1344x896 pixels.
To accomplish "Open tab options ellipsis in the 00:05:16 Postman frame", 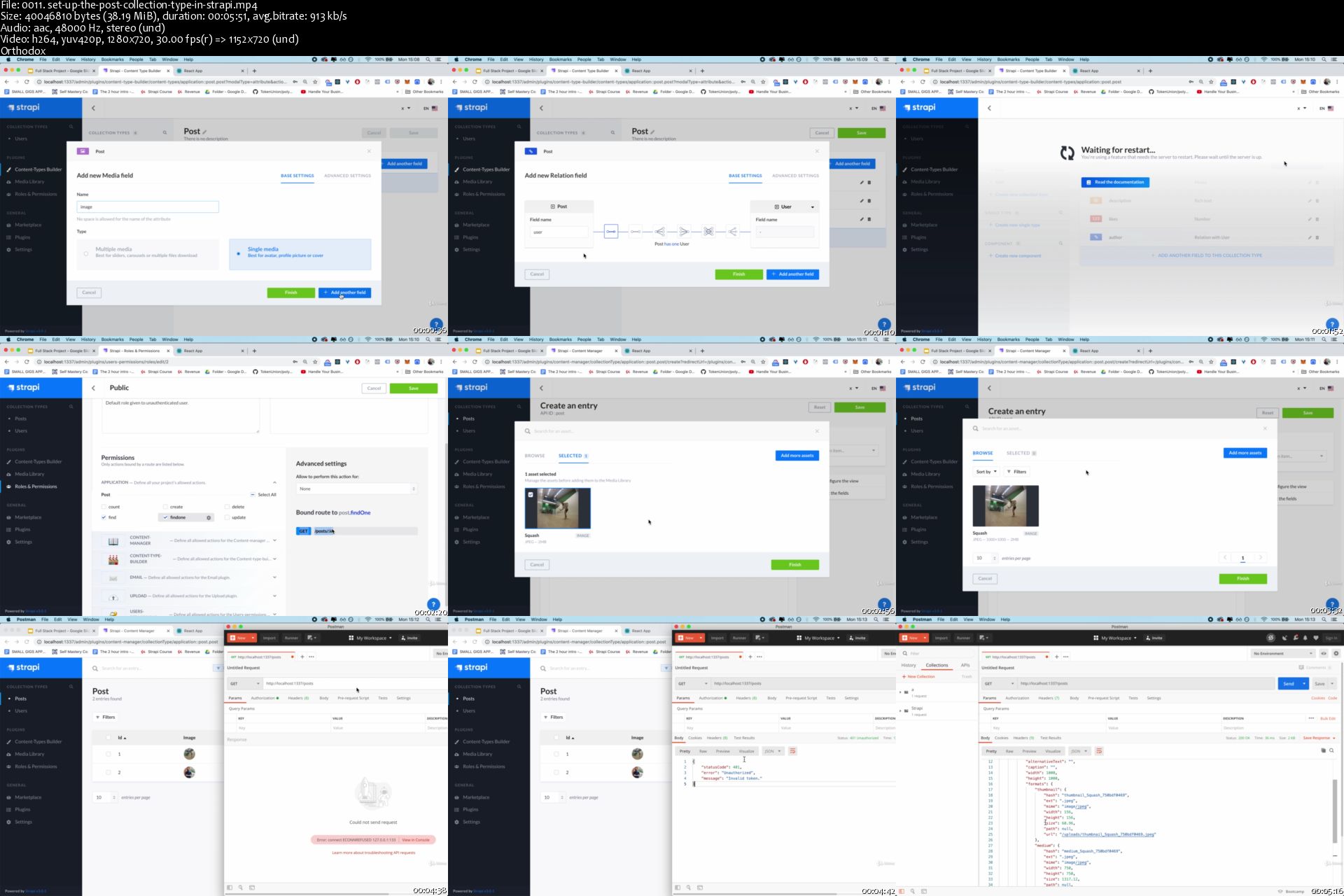I will pyautogui.click(x=1066, y=657).
